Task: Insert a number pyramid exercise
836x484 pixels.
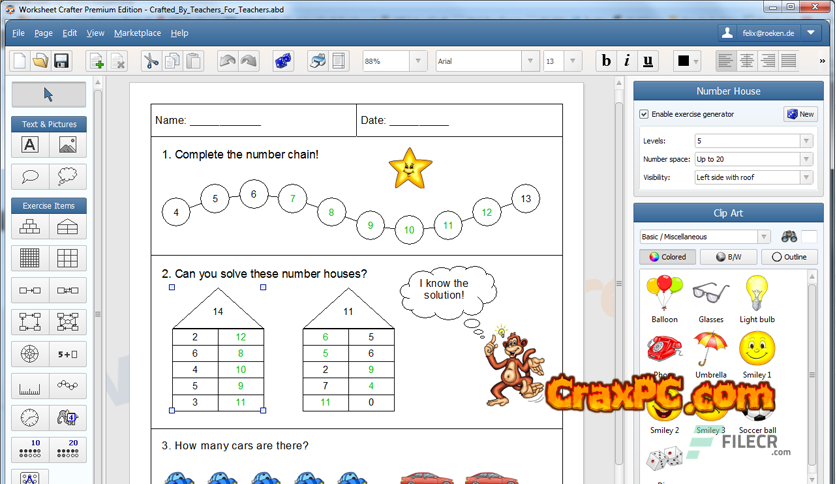Action: pyautogui.click(x=30, y=227)
